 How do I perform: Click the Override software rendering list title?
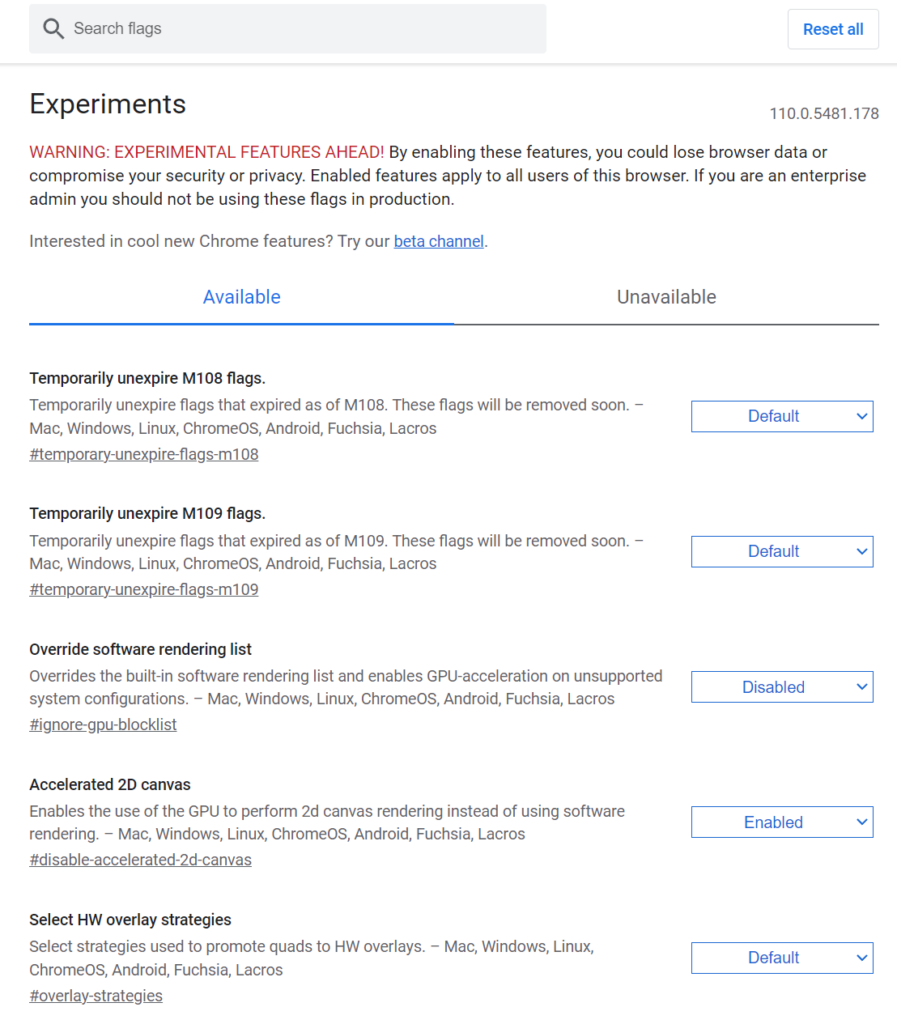click(x=140, y=649)
